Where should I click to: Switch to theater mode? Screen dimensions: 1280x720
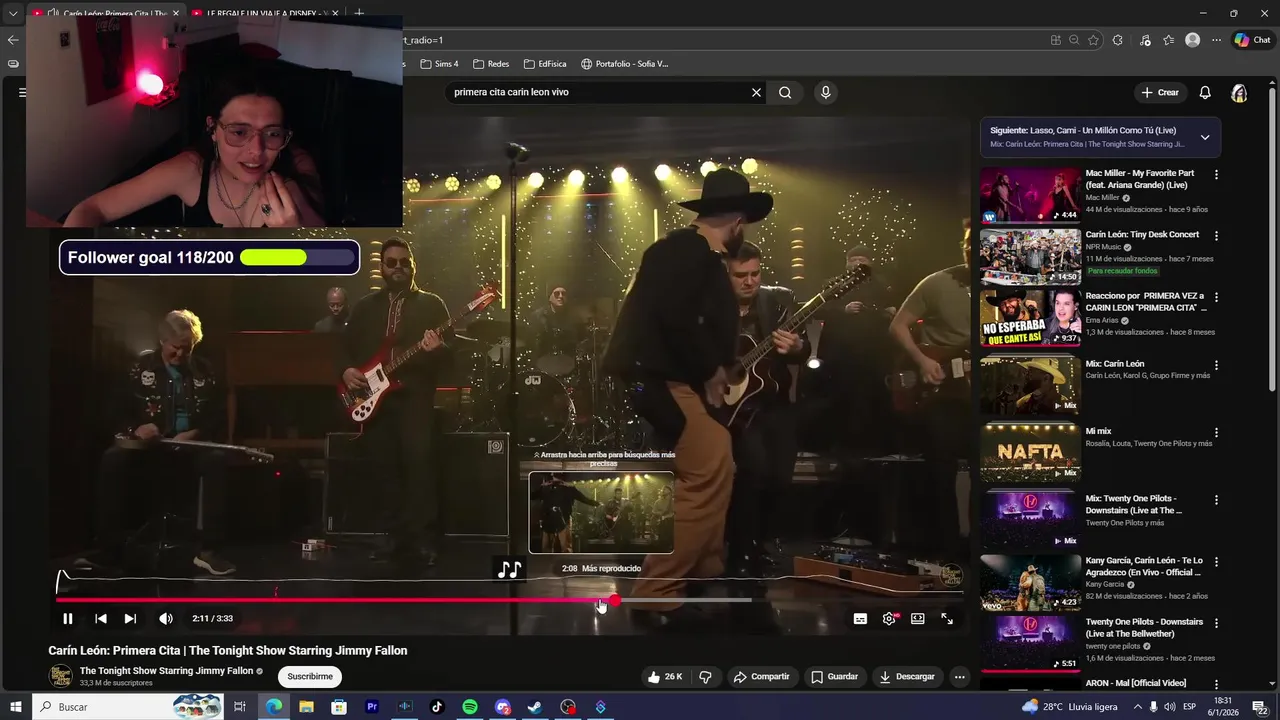(918, 619)
